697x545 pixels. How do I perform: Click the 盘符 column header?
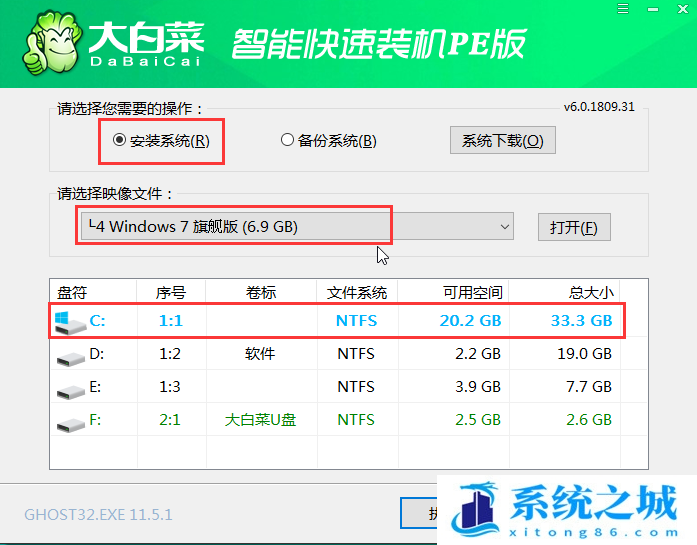click(x=72, y=293)
